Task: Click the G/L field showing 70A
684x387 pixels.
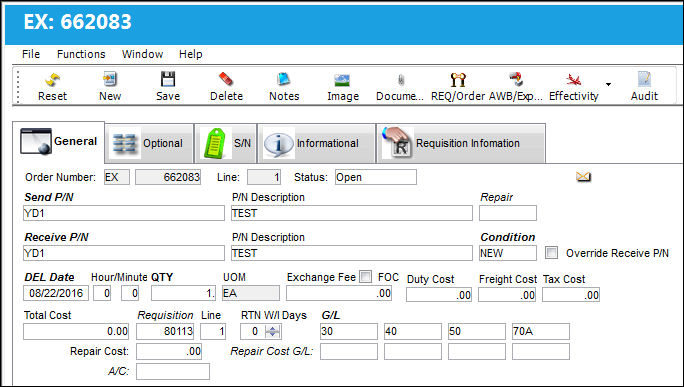Action: click(541, 332)
